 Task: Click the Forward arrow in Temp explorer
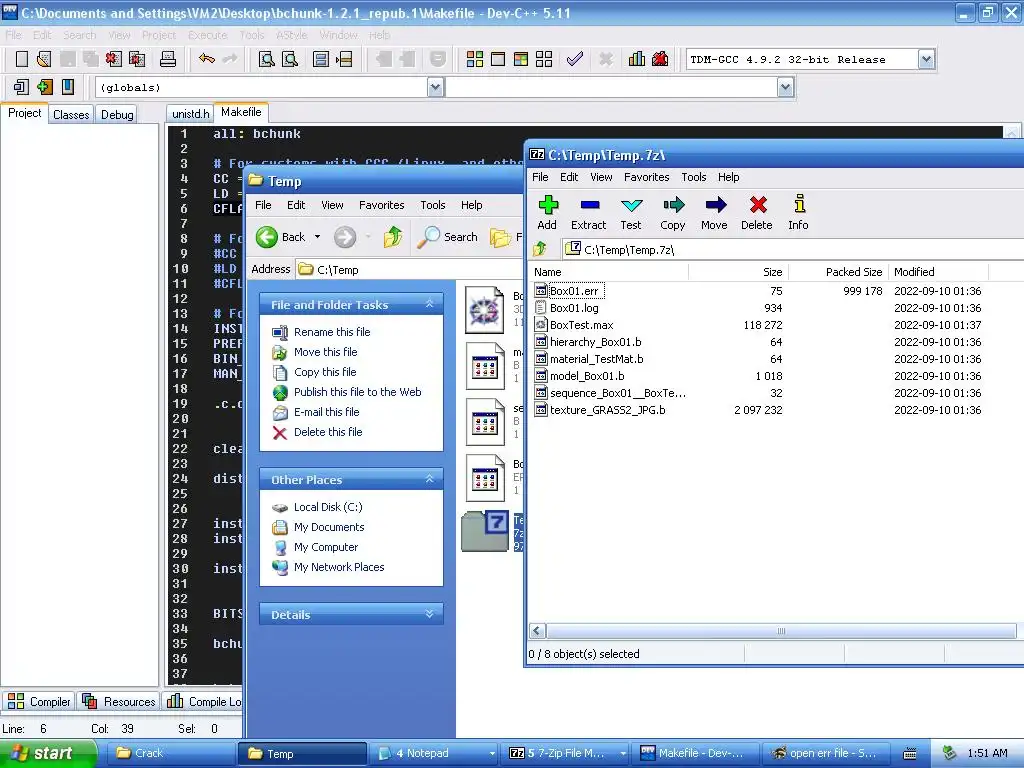345,237
